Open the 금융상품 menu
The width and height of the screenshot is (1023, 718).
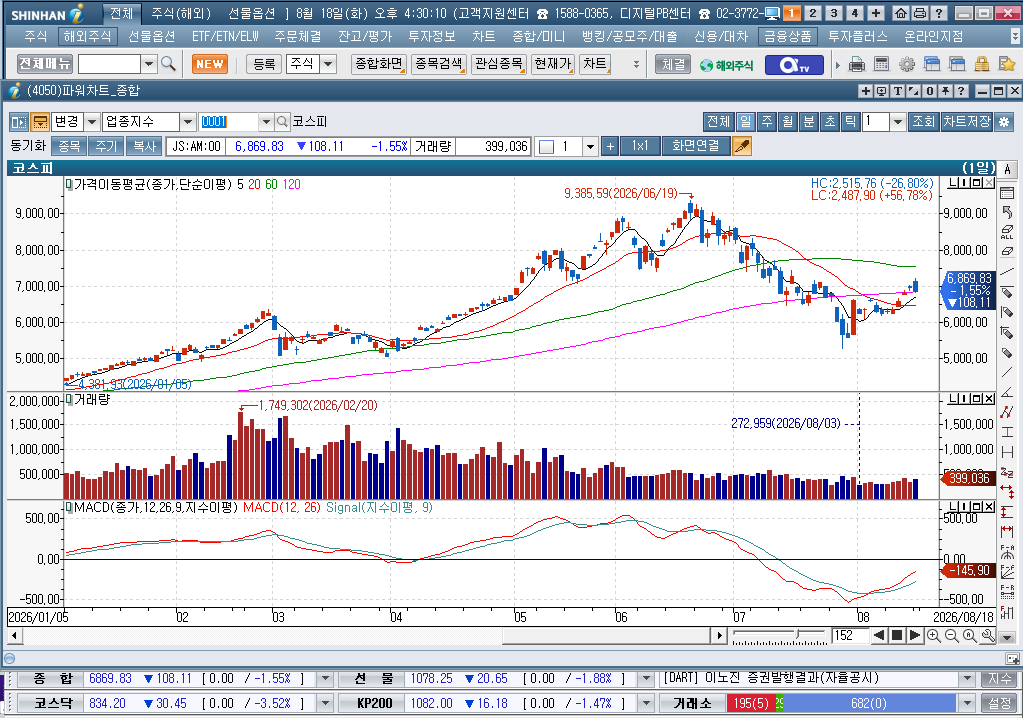(x=787, y=37)
